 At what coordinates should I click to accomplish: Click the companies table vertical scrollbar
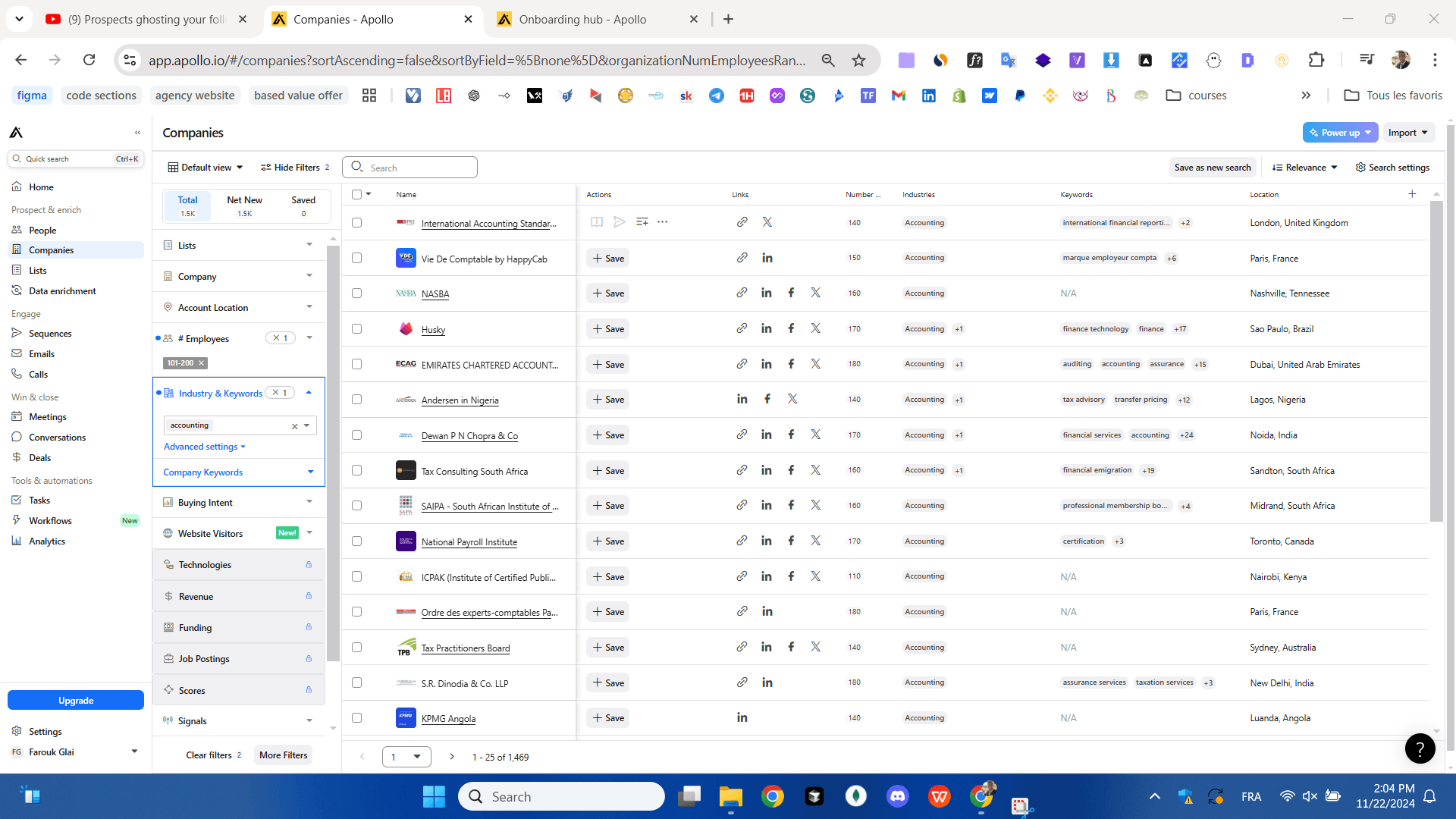[1436, 362]
